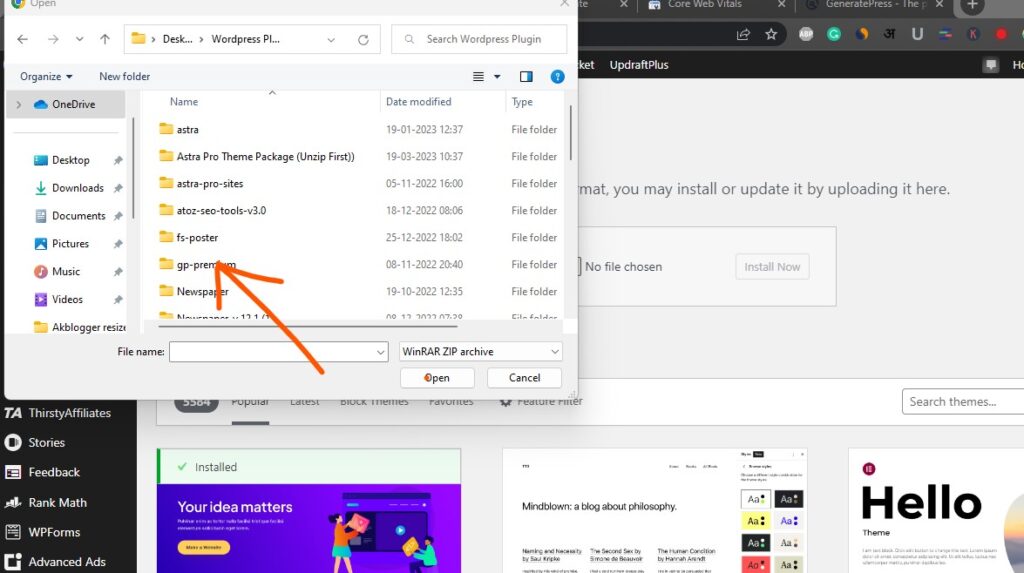Viewport: 1024px width, 573px height.
Task: Expand the OneDrive tree node
Action: click(18, 105)
